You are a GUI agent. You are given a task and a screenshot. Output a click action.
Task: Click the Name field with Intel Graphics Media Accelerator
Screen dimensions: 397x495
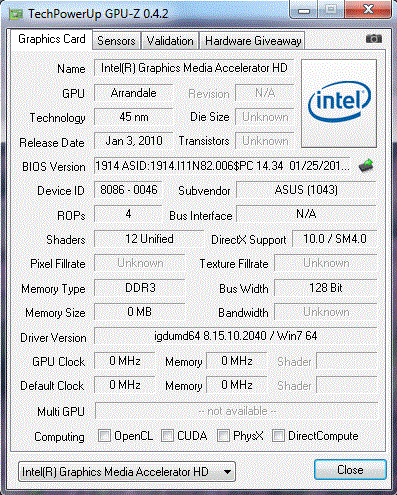(194, 68)
